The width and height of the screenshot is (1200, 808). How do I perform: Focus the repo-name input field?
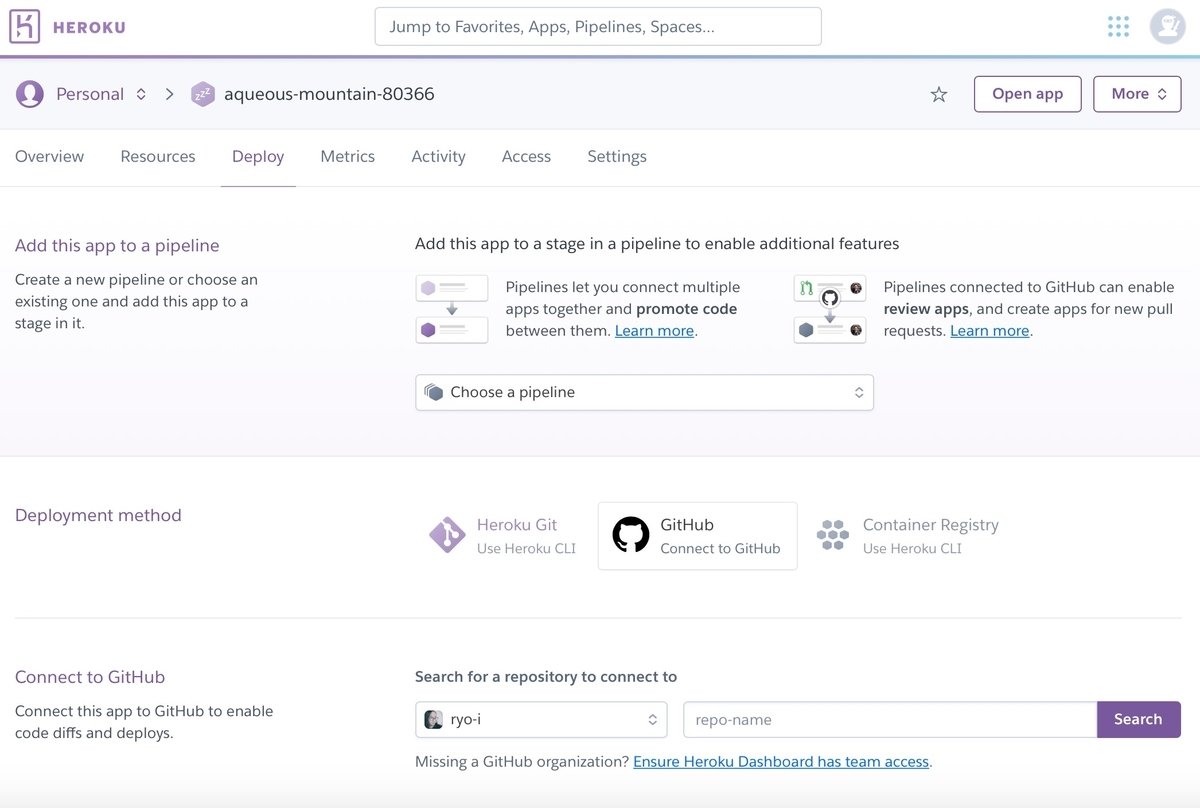890,719
